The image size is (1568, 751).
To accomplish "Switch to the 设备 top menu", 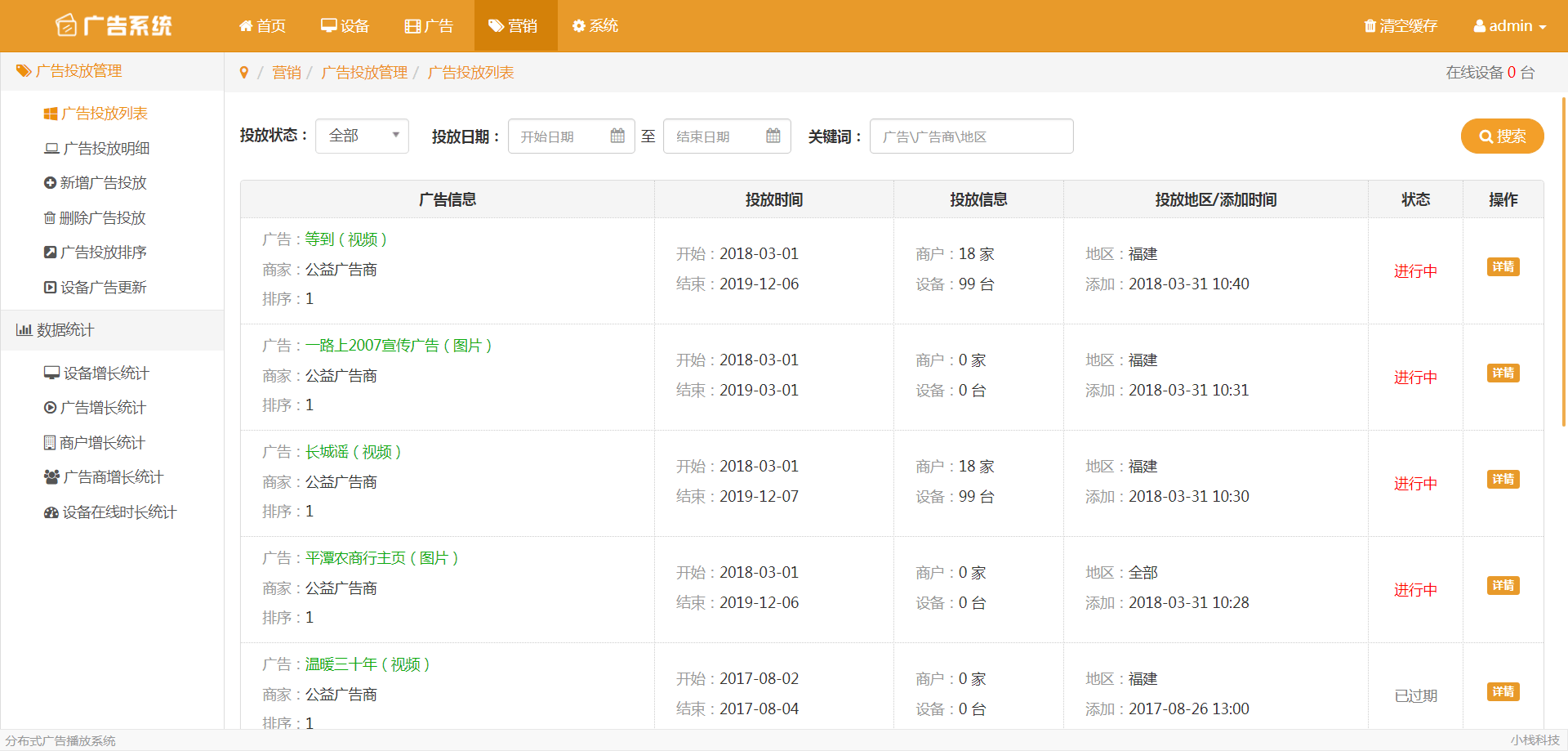I will click(345, 26).
